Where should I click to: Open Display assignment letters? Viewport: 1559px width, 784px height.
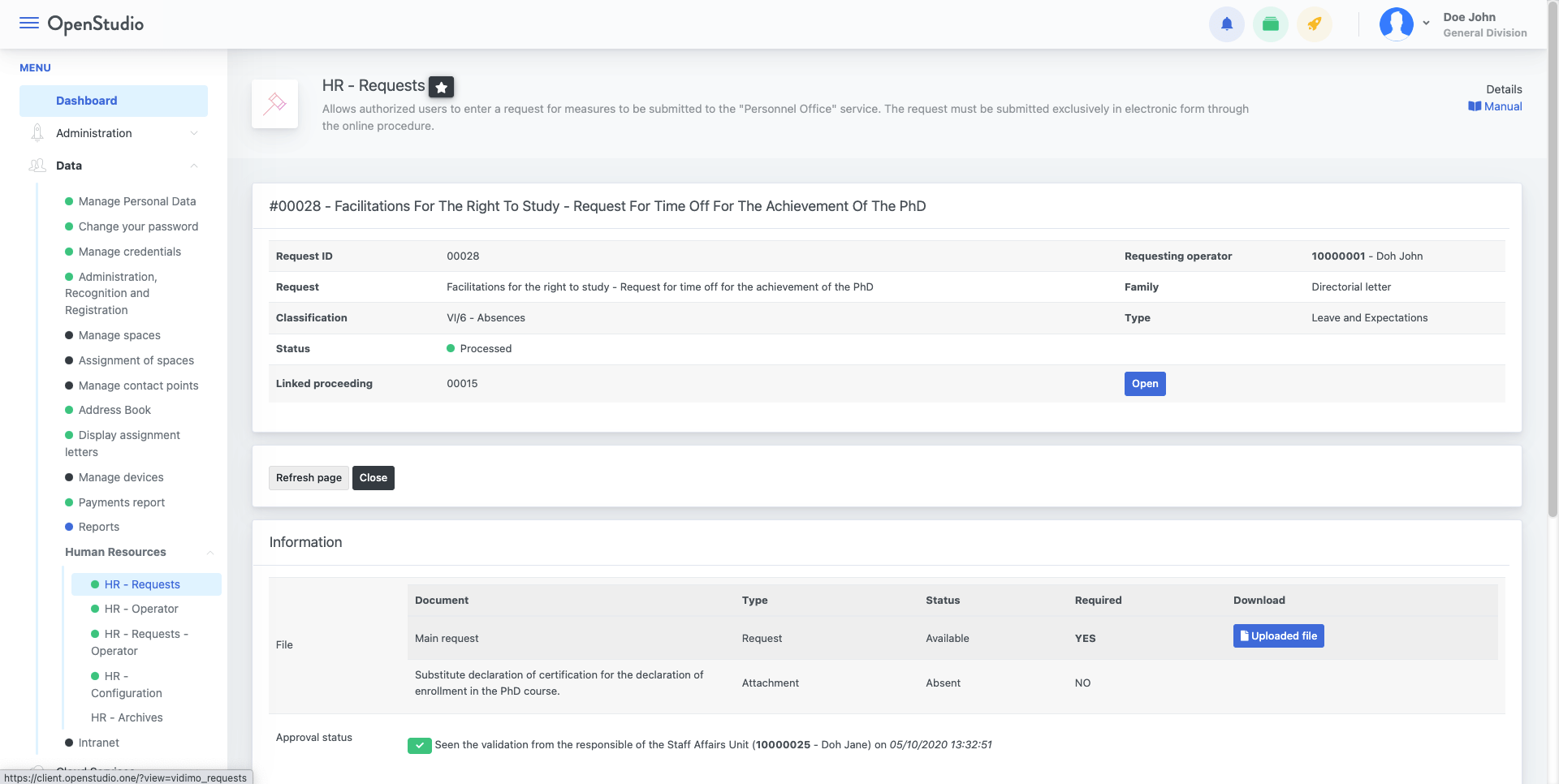point(123,443)
